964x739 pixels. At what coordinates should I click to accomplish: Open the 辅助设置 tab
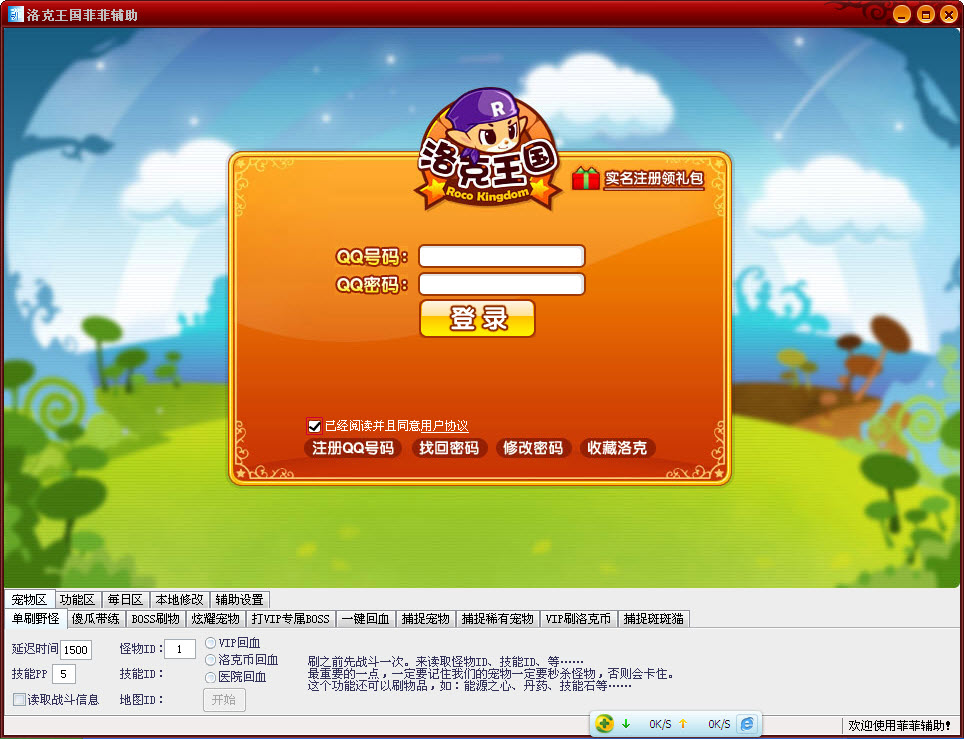pos(239,599)
